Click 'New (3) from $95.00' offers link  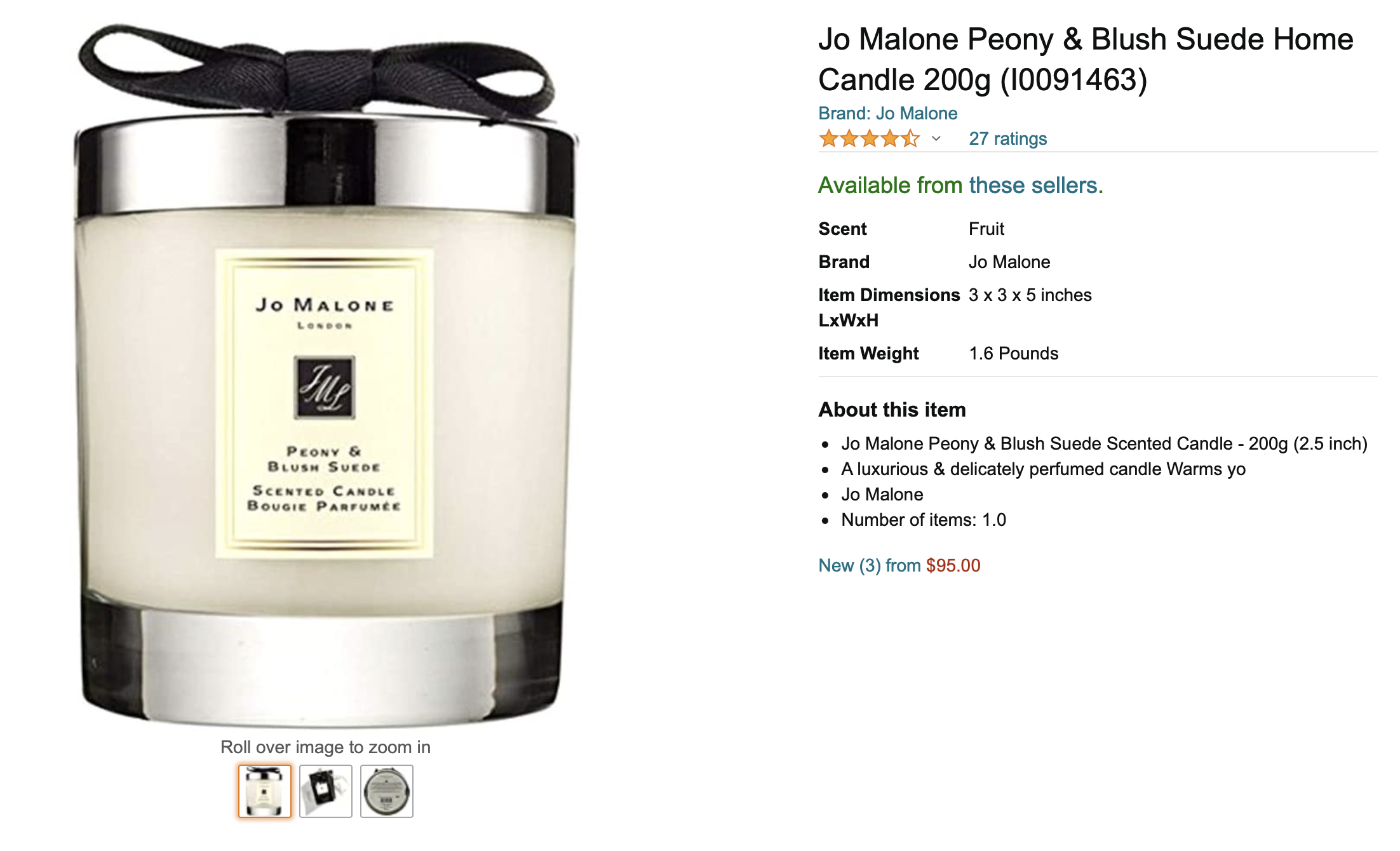click(899, 565)
